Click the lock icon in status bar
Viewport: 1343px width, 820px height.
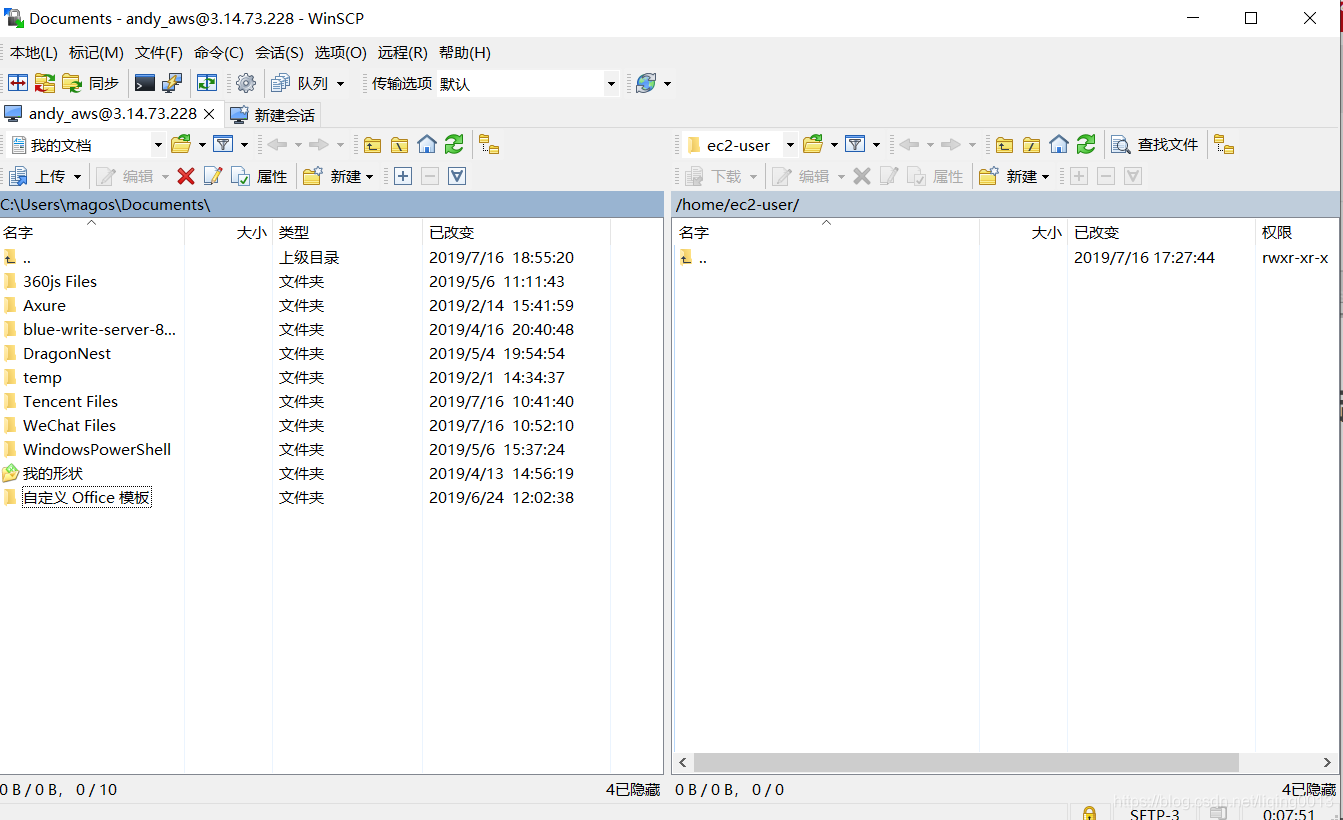click(x=1090, y=814)
